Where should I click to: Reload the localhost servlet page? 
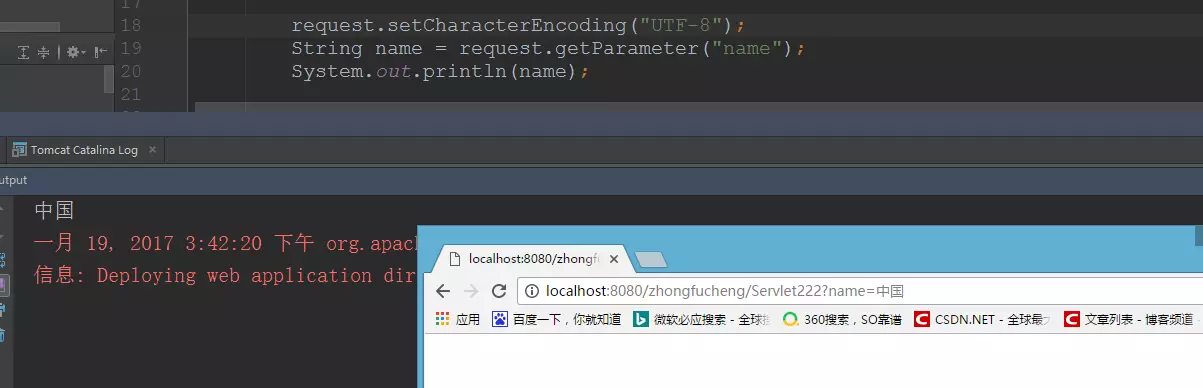(498, 292)
